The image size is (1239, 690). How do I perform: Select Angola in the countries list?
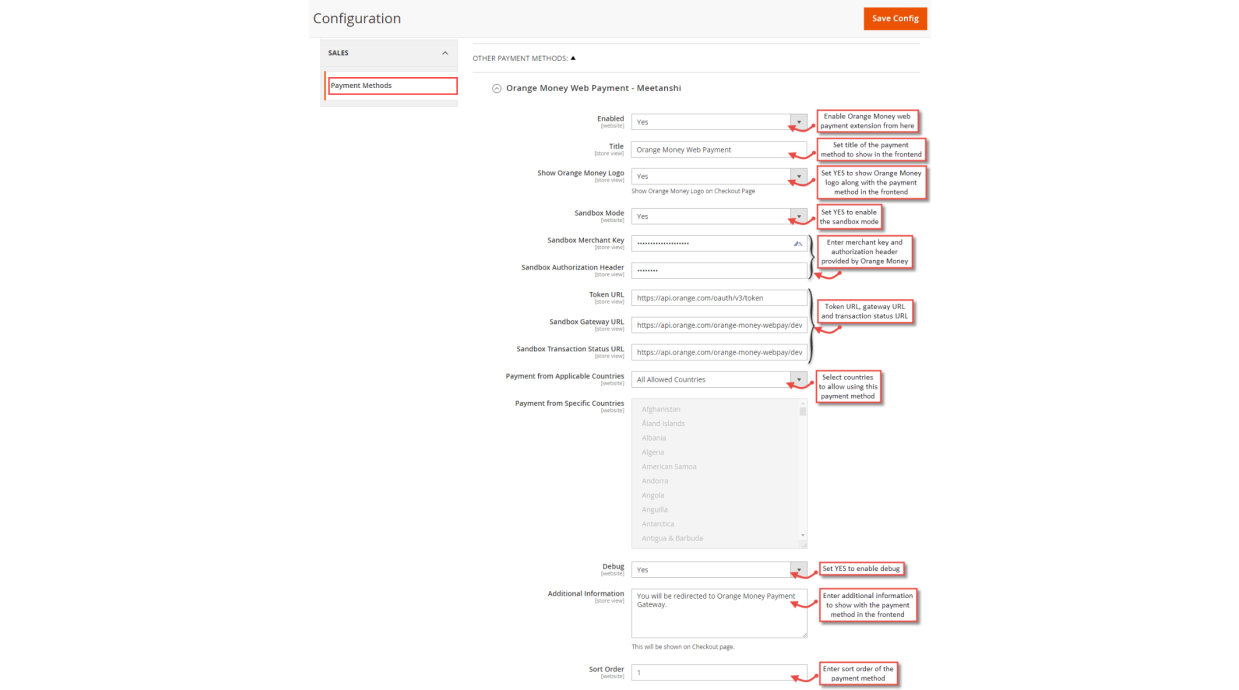[654, 495]
